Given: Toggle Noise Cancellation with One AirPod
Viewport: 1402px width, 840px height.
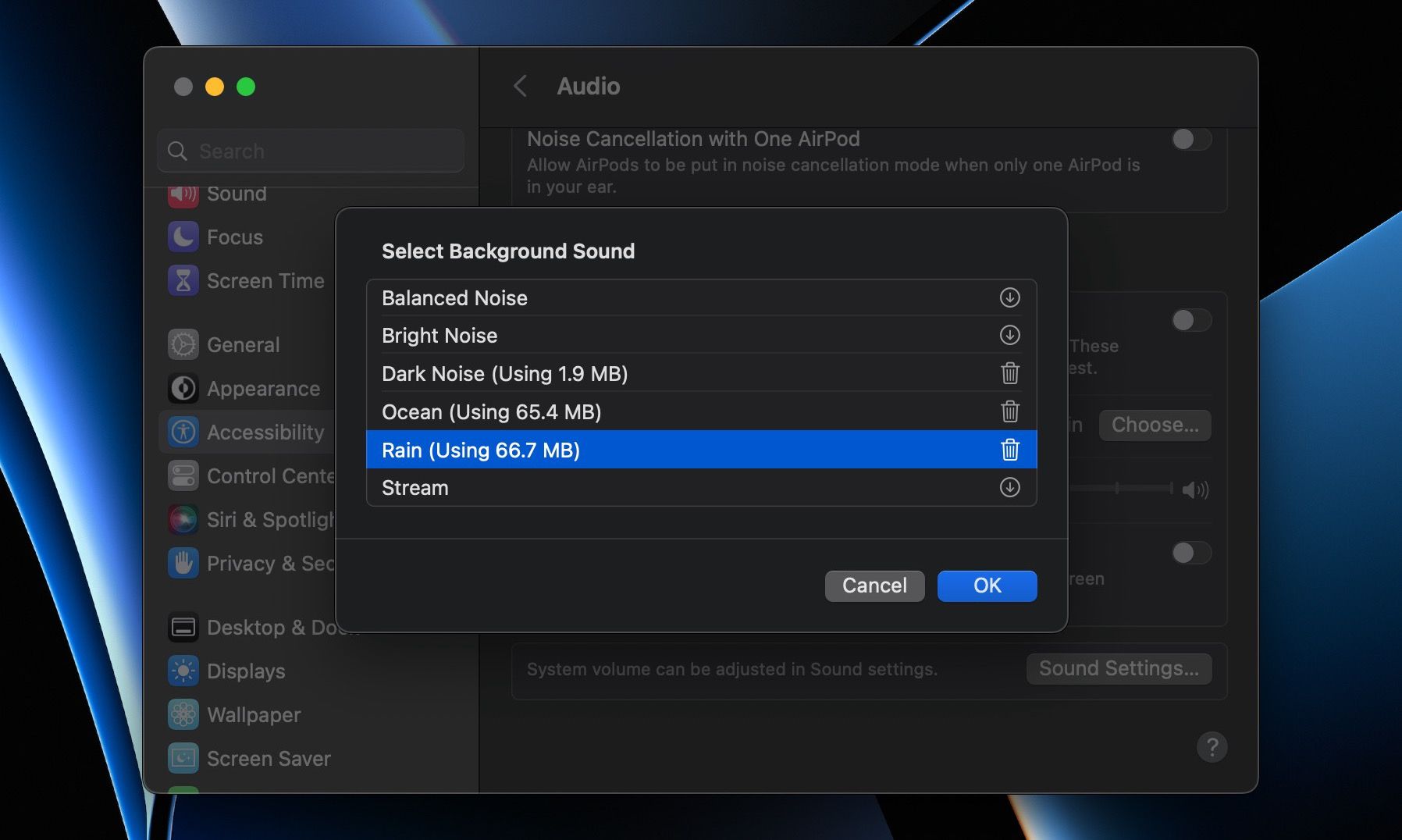Looking at the screenshot, I should (x=1190, y=140).
